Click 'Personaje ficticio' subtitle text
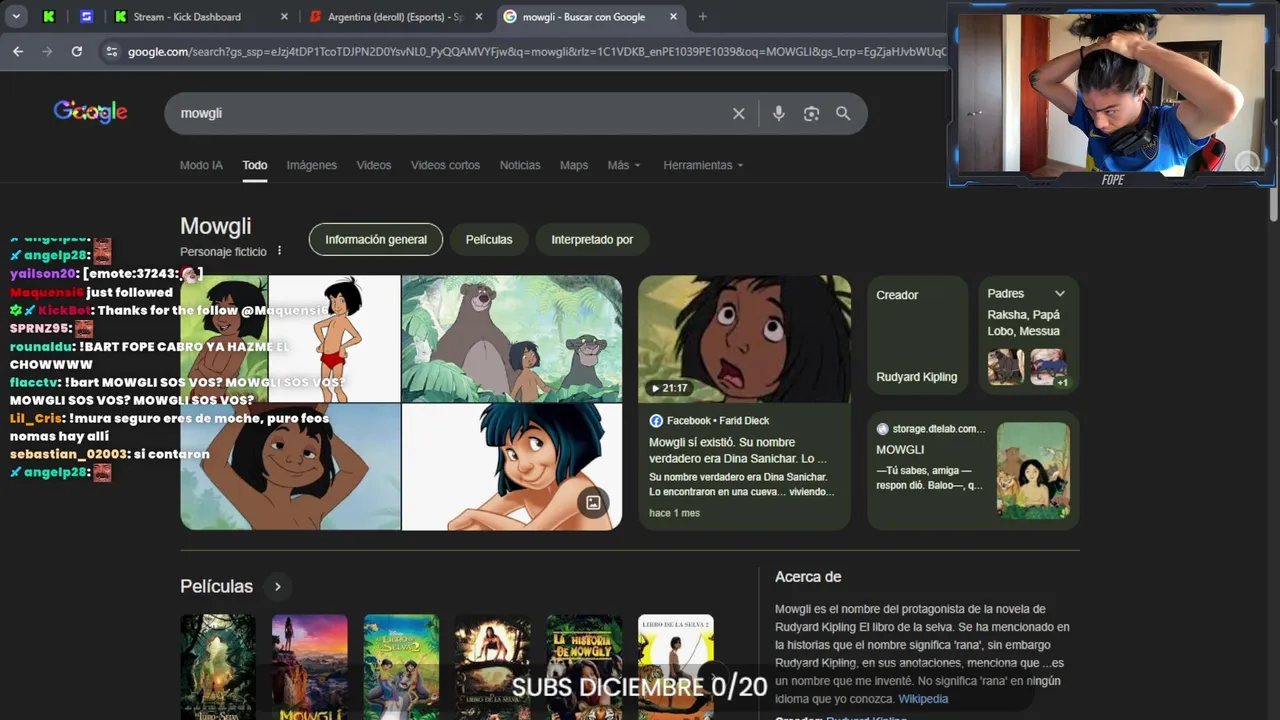Viewport: 1280px width, 720px height. [x=223, y=252]
